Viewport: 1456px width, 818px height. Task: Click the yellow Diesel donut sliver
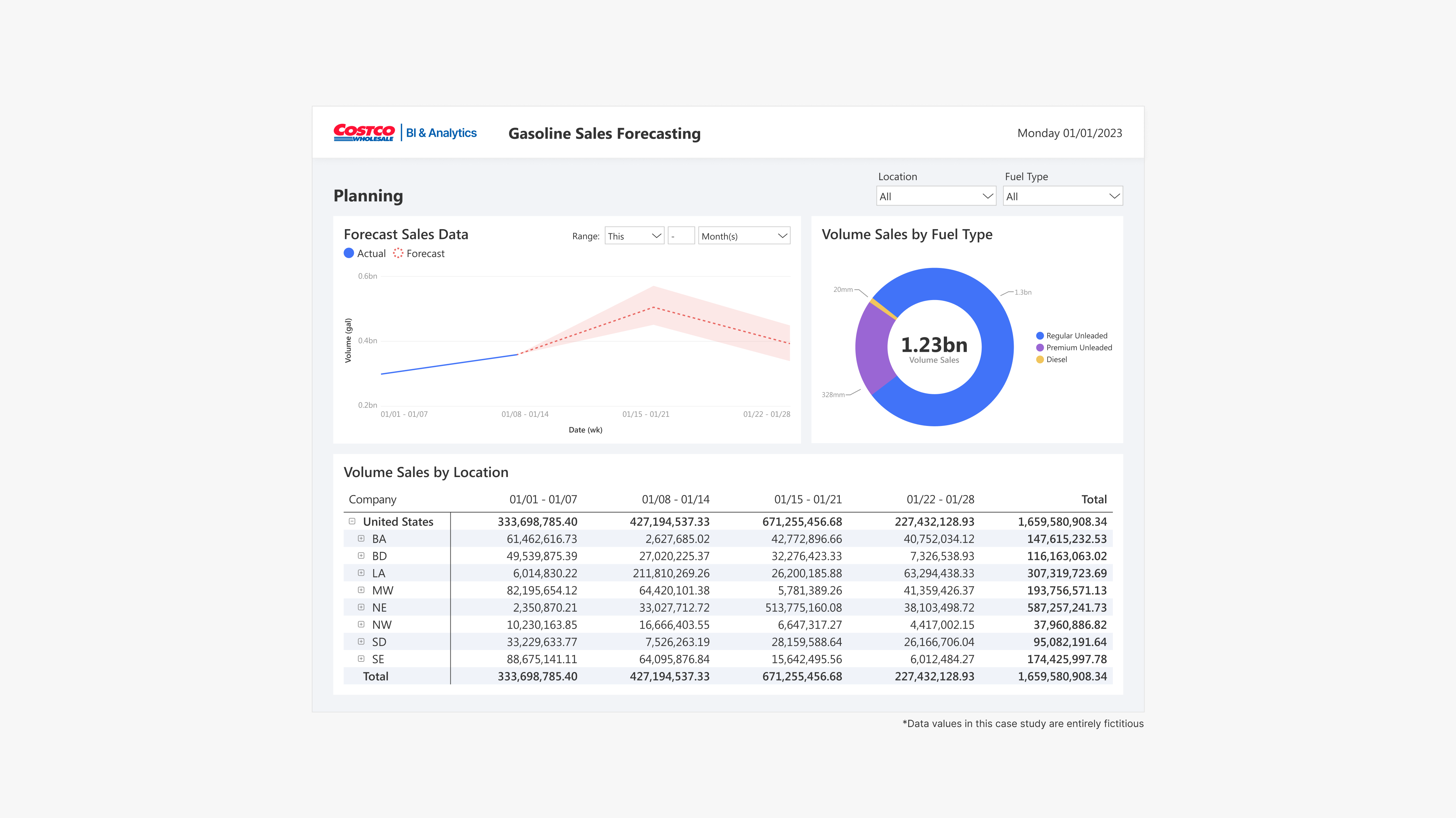coord(884,310)
